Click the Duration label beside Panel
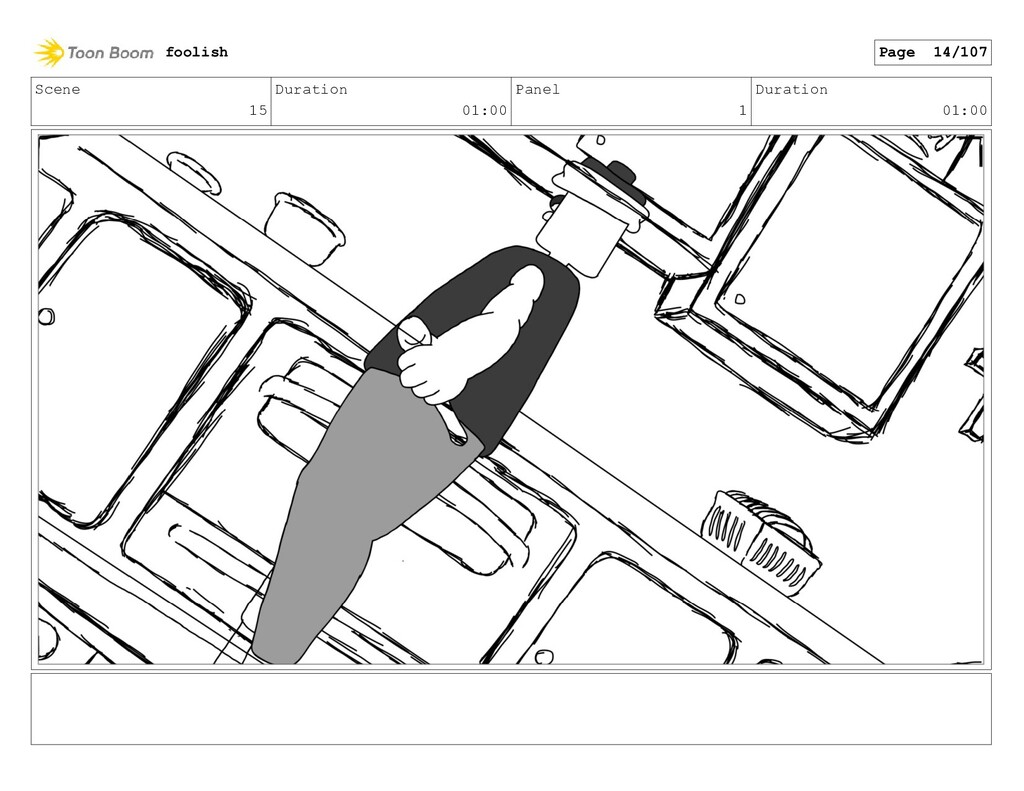The height and width of the screenshot is (791, 1024). (792, 89)
